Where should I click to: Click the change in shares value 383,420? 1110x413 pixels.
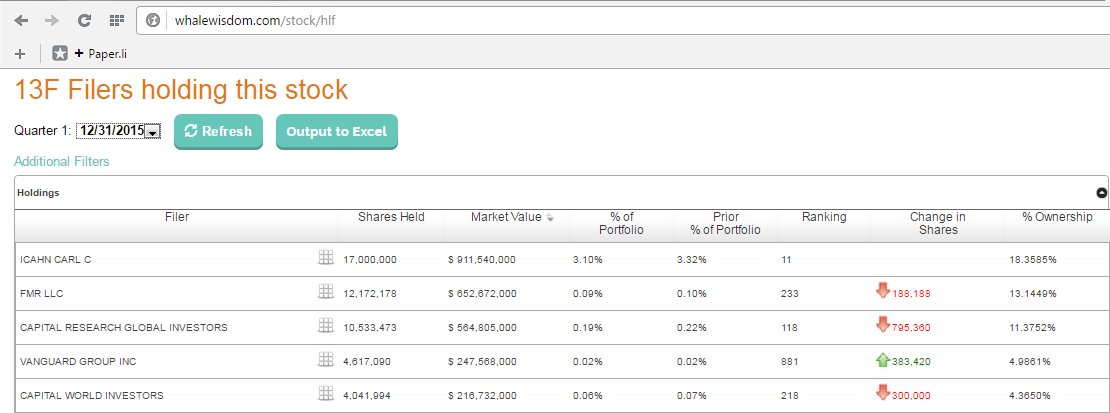click(x=911, y=361)
